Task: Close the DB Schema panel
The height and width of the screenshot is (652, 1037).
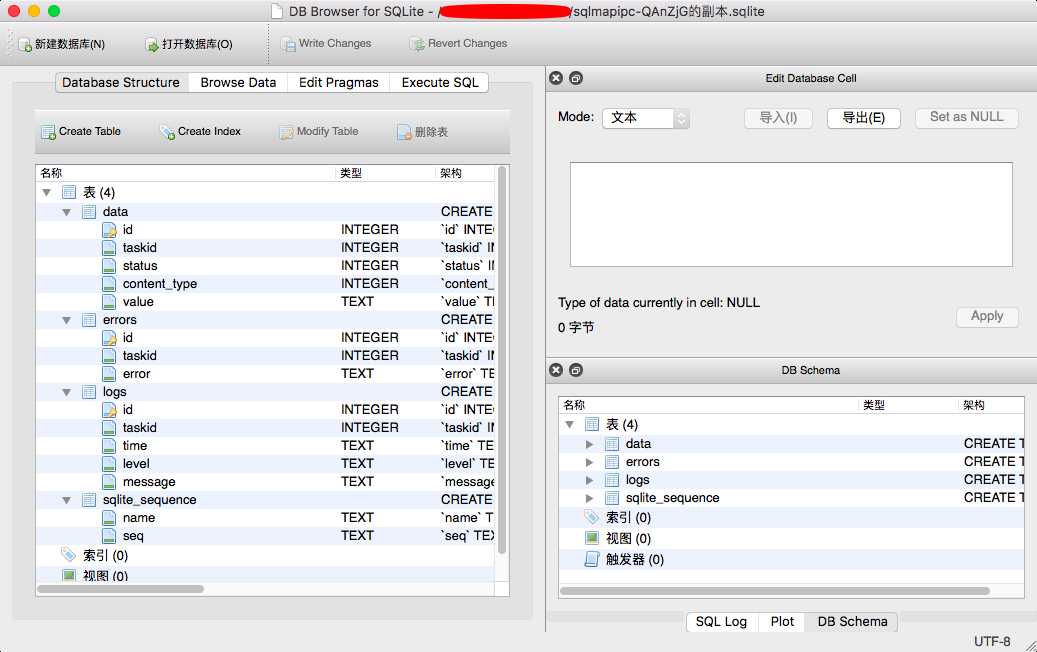Action: [x=556, y=370]
